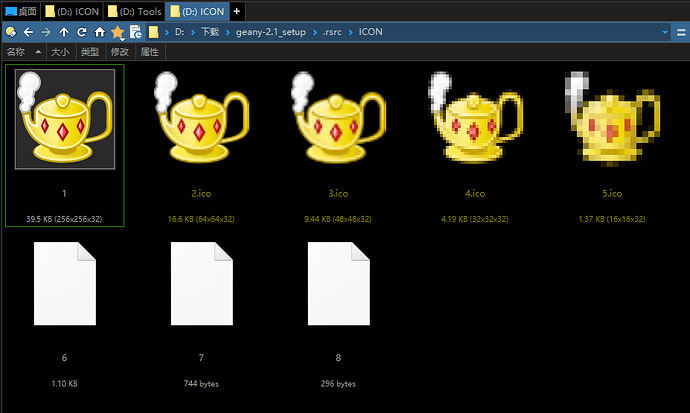Switch to the 桌面 tab
The width and height of the screenshot is (690, 413).
tap(20, 11)
